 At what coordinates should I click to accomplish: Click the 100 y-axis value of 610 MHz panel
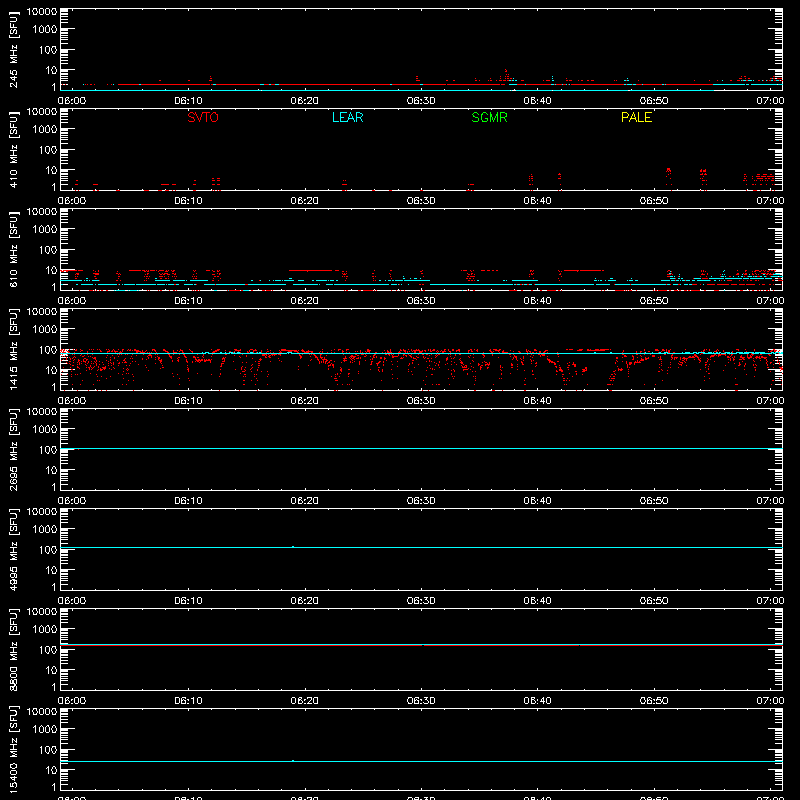(48, 250)
